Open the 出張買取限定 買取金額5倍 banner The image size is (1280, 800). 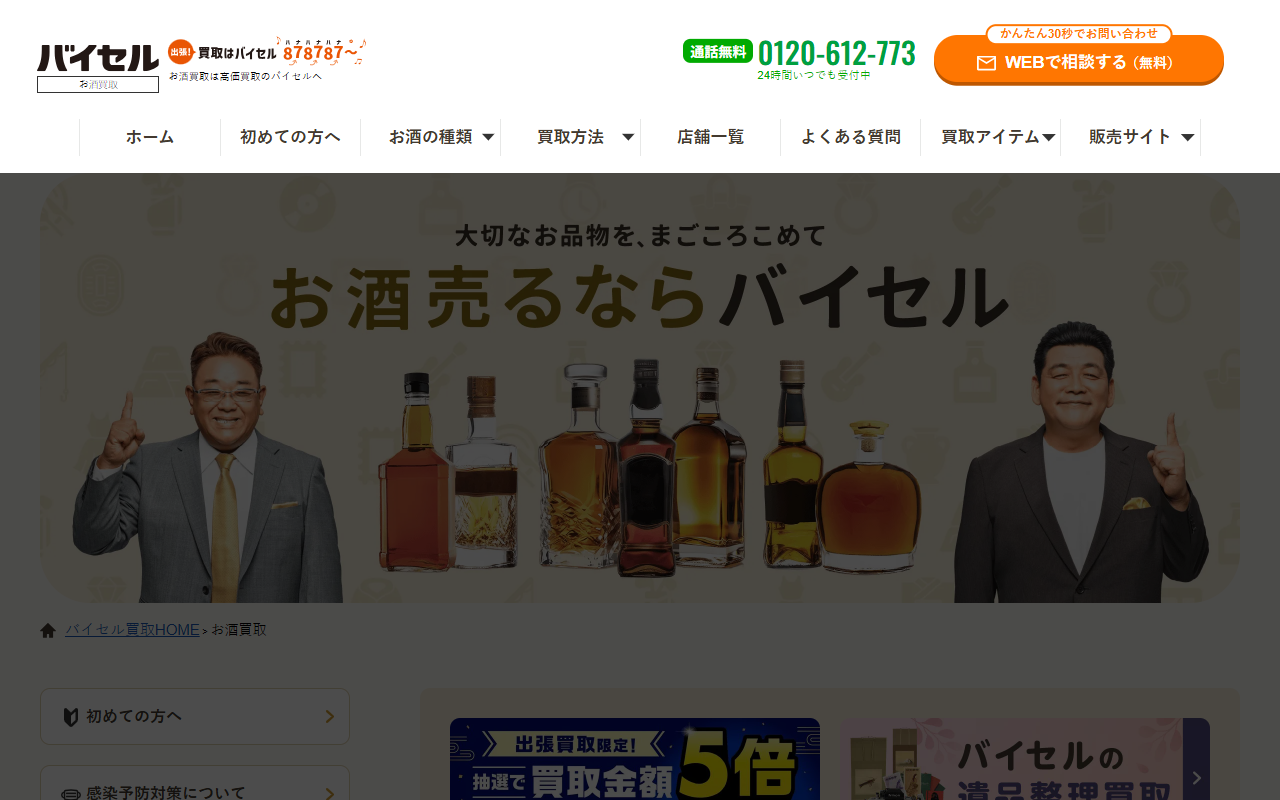coord(635,759)
